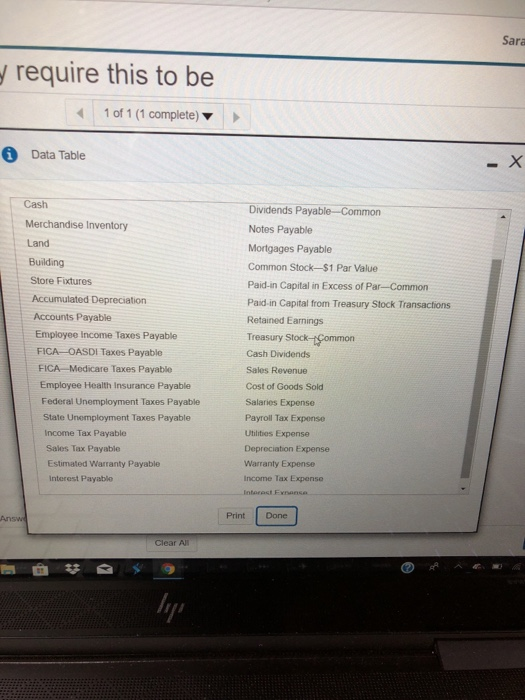The width and height of the screenshot is (525, 700).
Task: Select 'Accumulated Depreciation' entry
Action: pyautogui.click(x=89, y=300)
